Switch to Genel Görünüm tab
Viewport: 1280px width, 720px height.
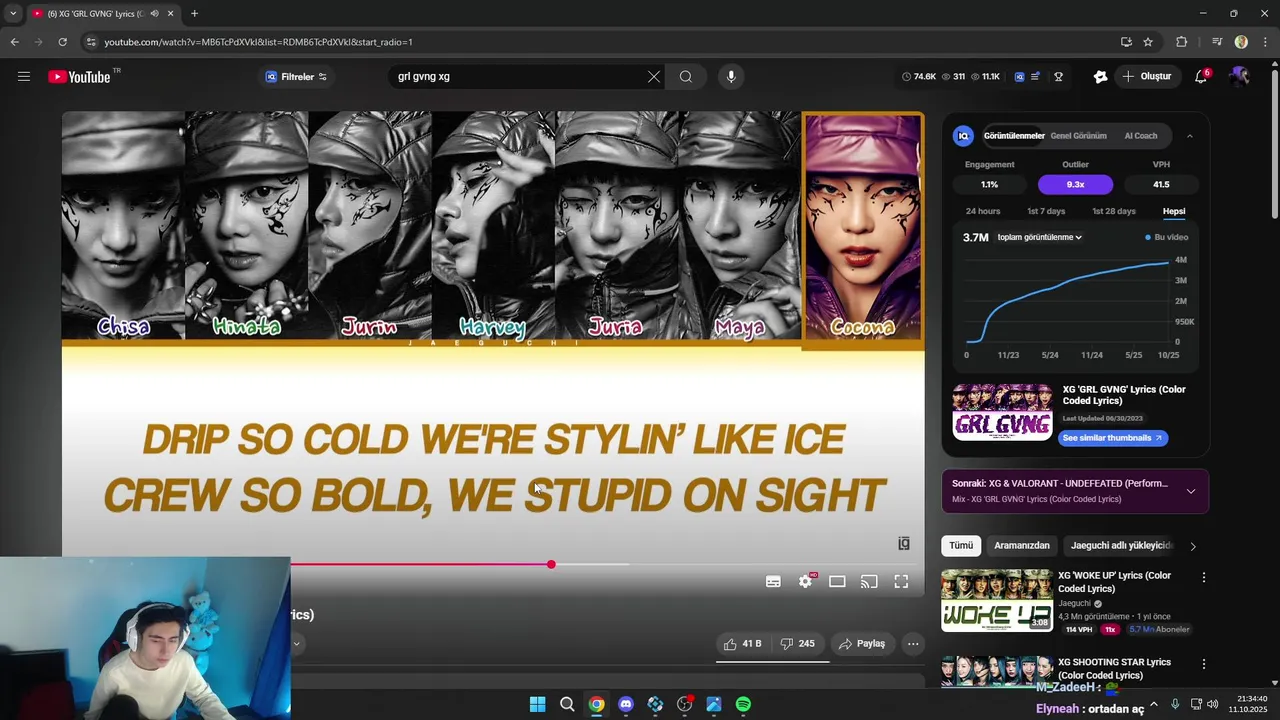pyautogui.click(x=1078, y=136)
